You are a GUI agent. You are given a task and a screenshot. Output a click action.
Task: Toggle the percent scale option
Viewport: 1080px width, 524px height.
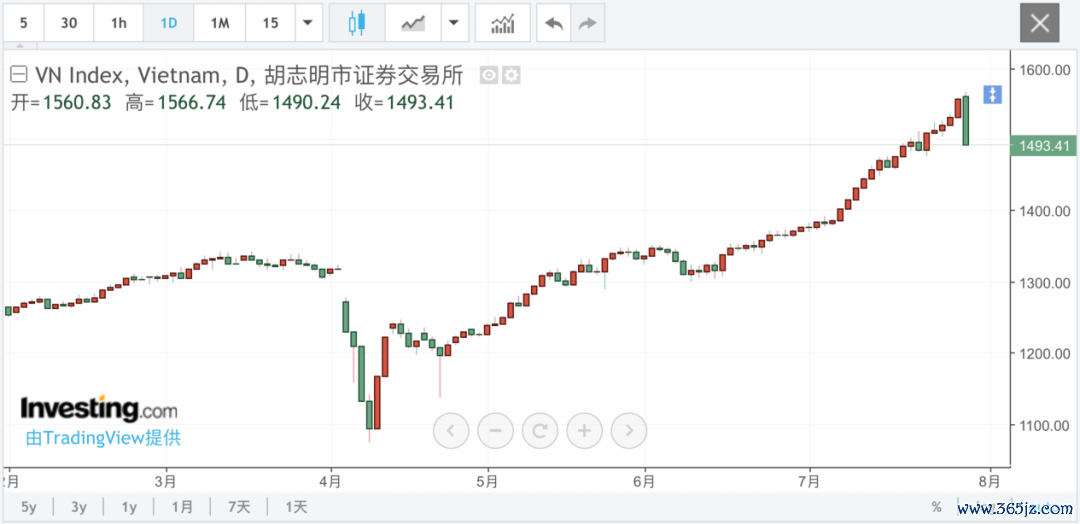(936, 507)
